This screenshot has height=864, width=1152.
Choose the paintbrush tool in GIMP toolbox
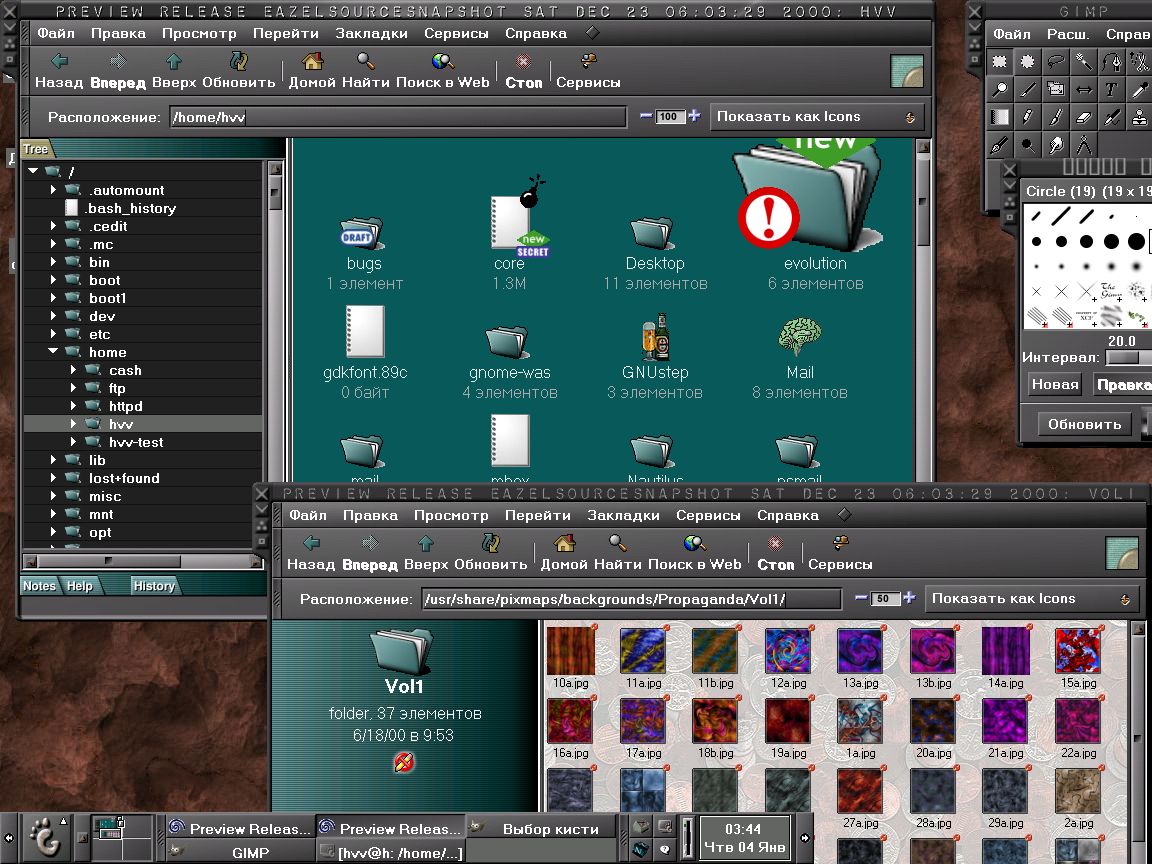coord(1055,118)
